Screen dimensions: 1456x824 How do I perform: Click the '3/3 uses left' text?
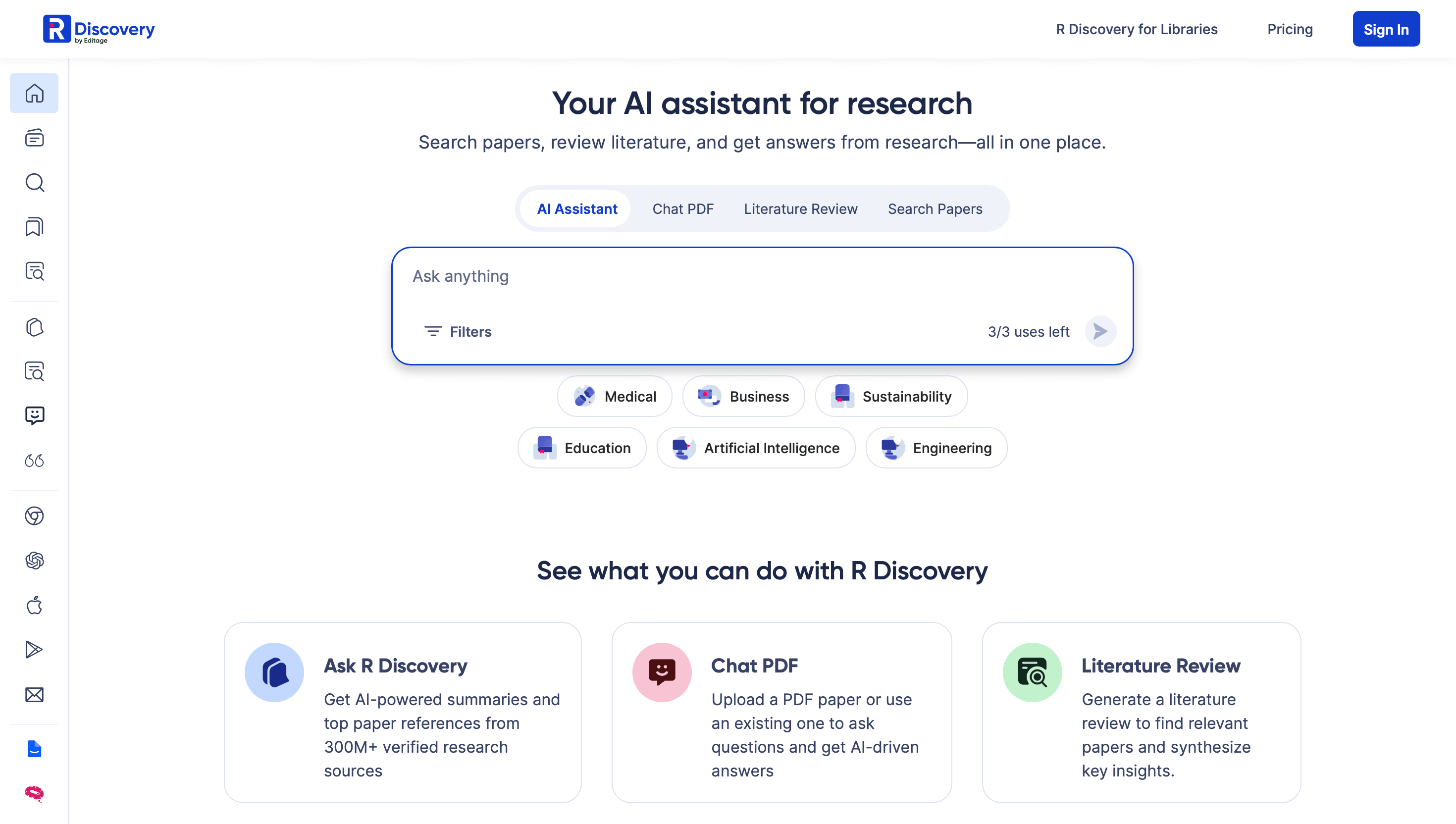tap(1028, 332)
